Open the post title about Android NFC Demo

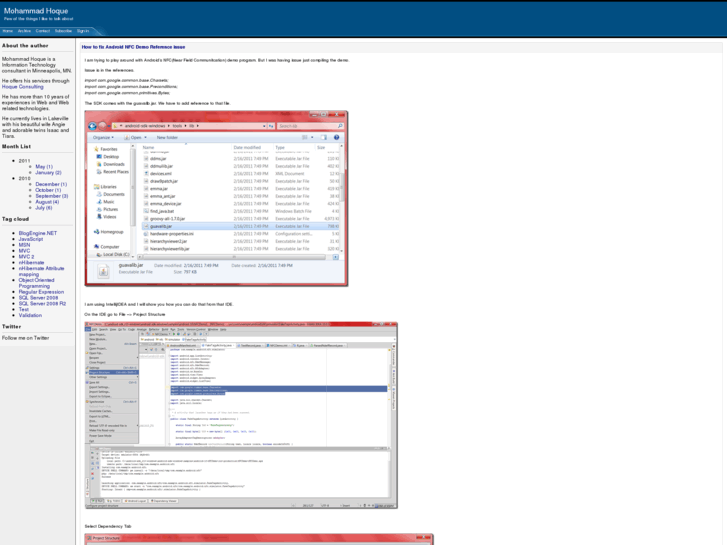(134, 47)
